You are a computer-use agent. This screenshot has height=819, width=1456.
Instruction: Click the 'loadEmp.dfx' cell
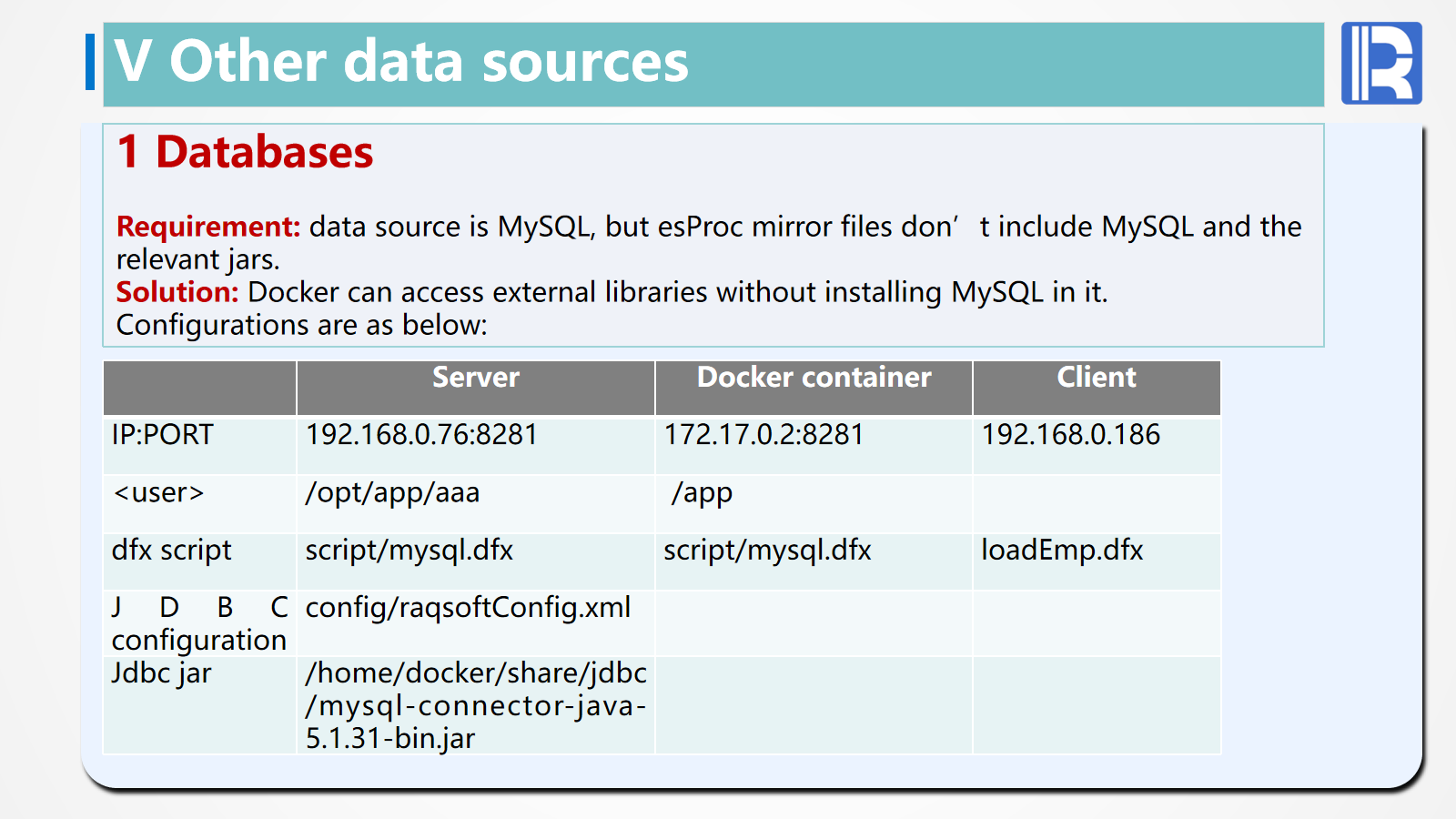pyautogui.click(x=1062, y=551)
